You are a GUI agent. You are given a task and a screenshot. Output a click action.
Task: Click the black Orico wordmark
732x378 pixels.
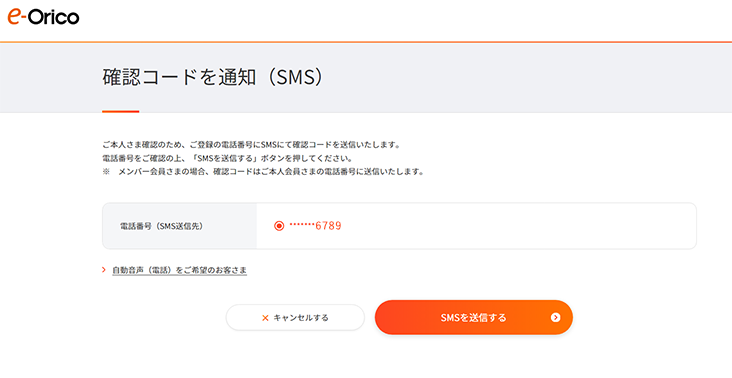(53, 18)
